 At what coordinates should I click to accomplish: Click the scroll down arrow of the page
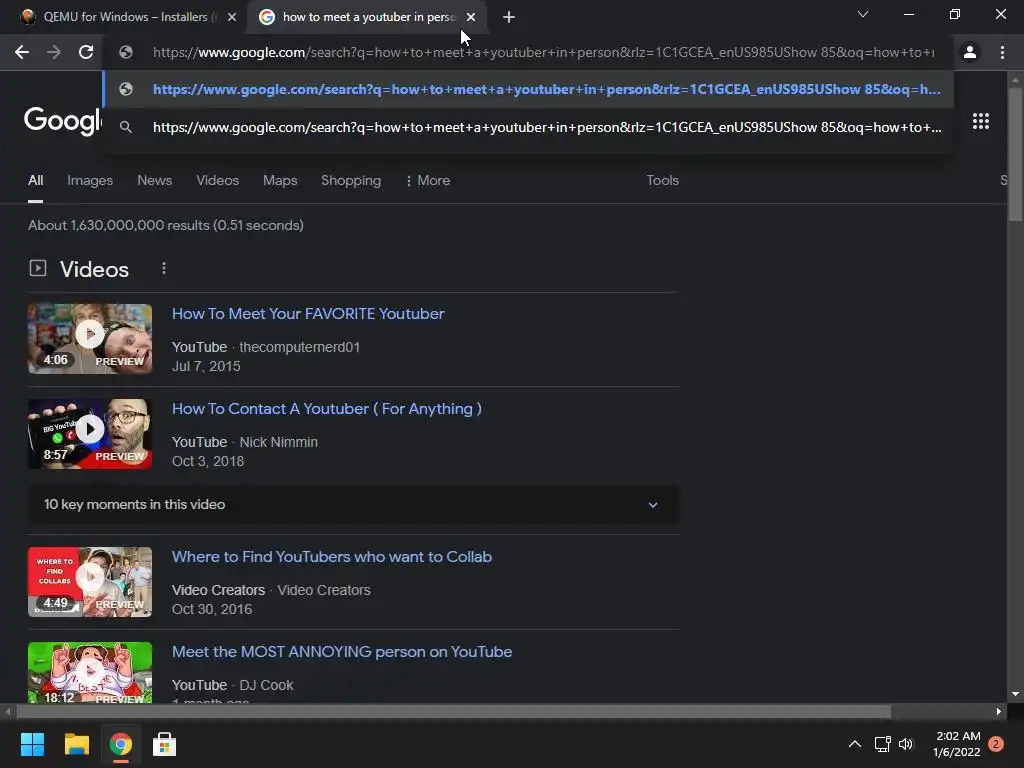[1015, 694]
